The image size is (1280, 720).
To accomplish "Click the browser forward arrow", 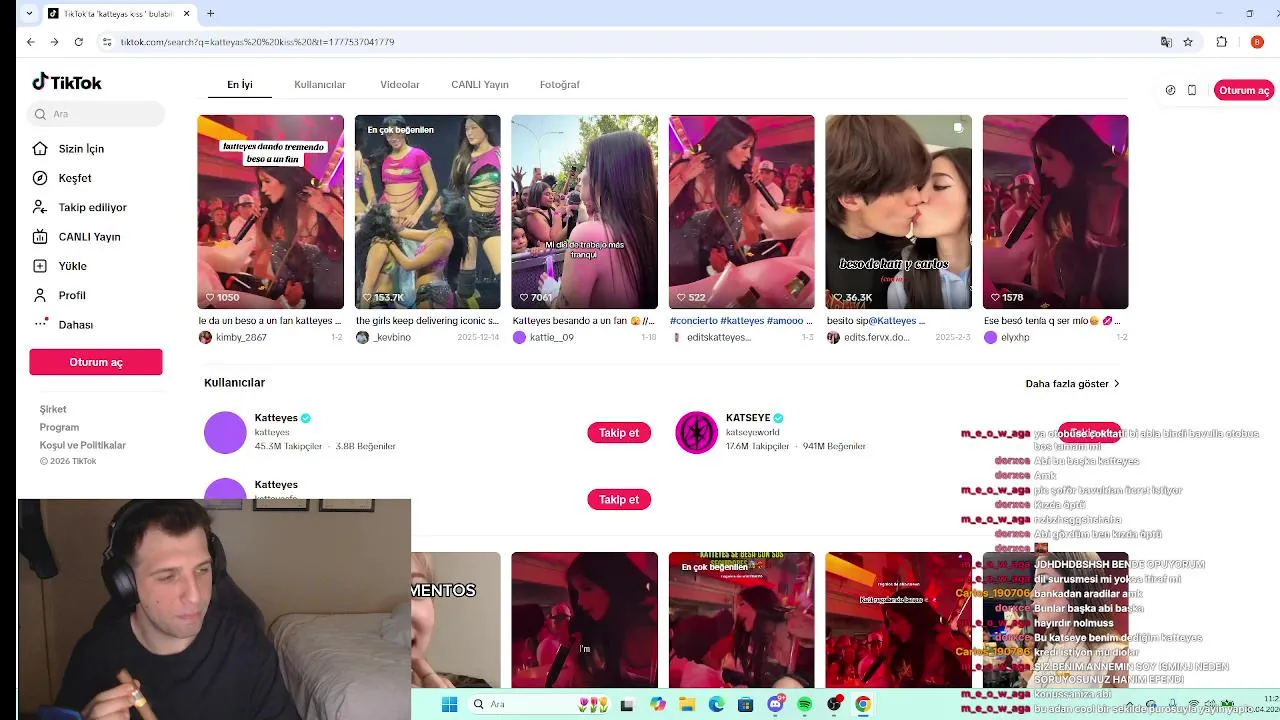I will (x=54, y=42).
